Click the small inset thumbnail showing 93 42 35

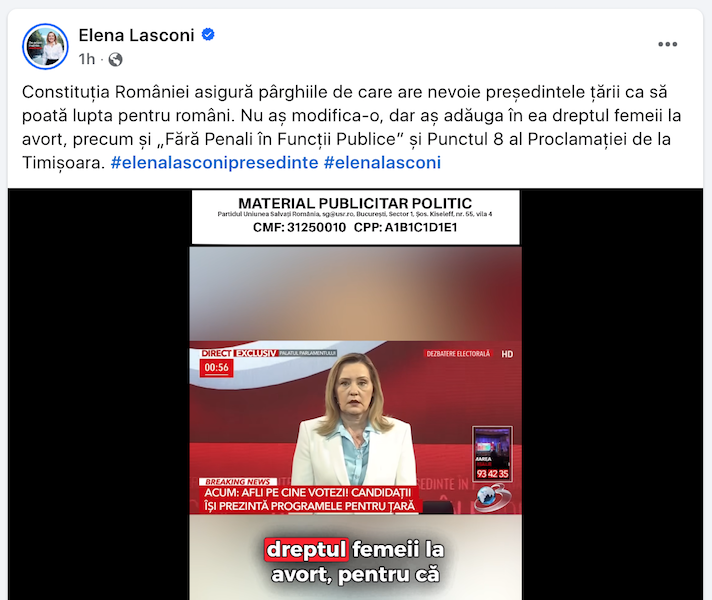pos(493,453)
